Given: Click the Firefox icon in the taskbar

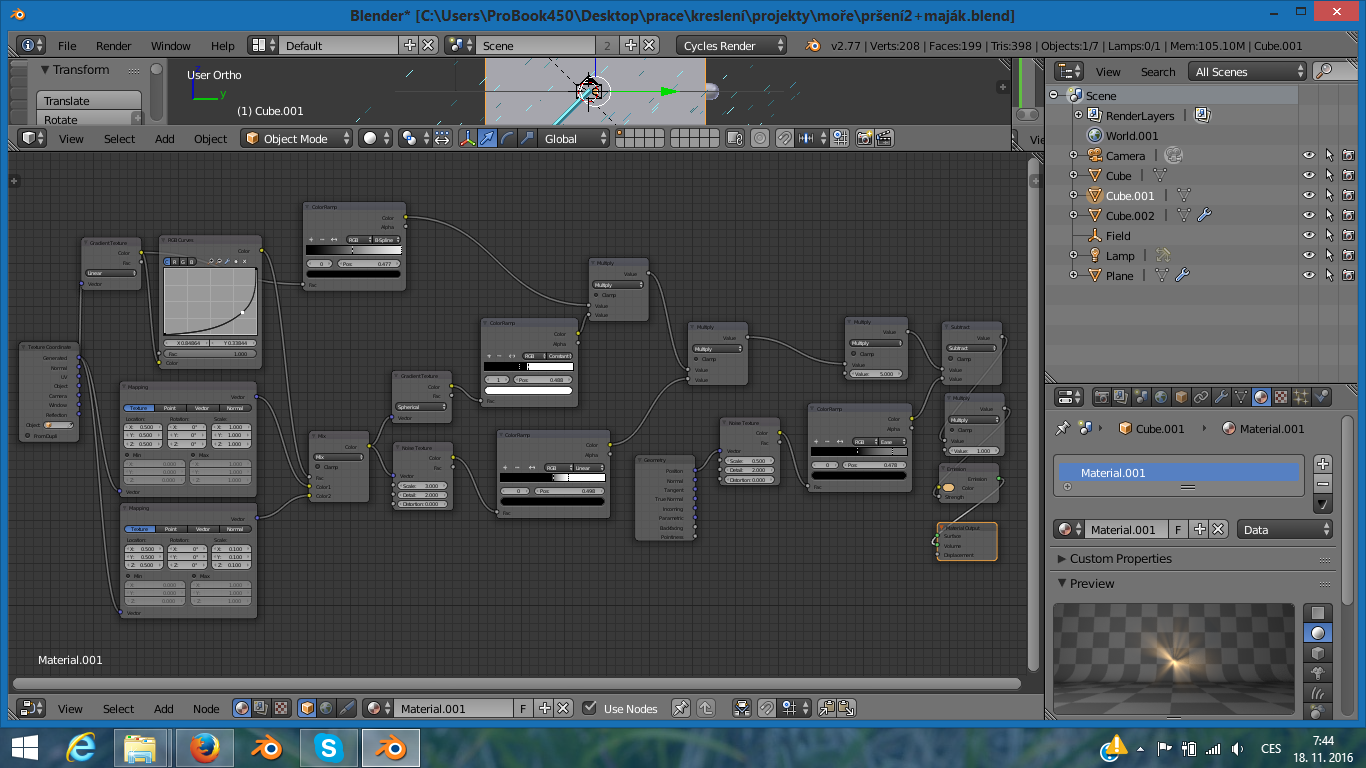Looking at the screenshot, I should (x=203, y=748).
